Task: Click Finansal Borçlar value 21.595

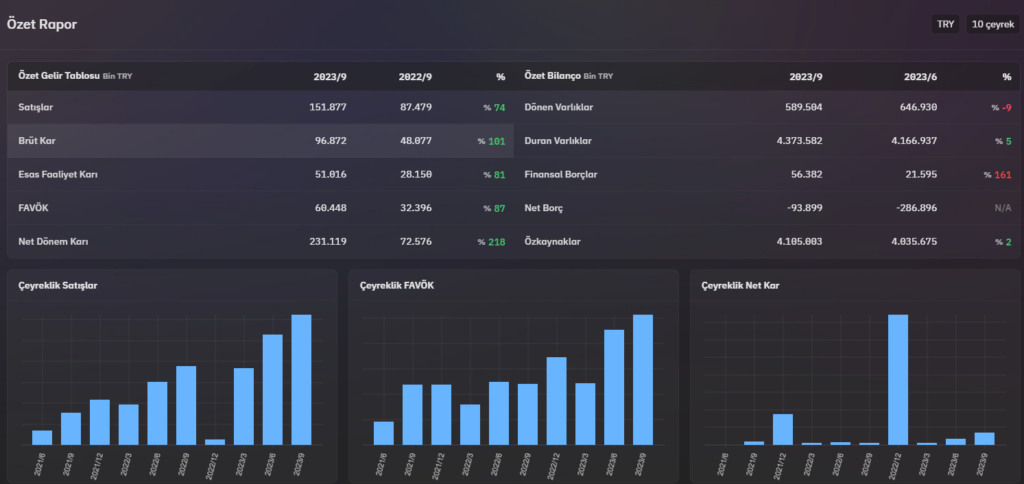Action: point(921,174)
